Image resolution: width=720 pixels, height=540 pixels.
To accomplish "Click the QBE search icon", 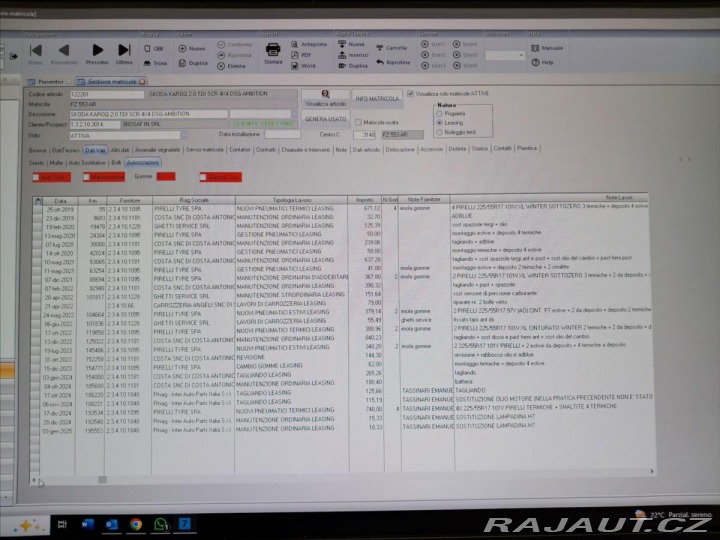I will pyautogui.click(x=153, y=49).
